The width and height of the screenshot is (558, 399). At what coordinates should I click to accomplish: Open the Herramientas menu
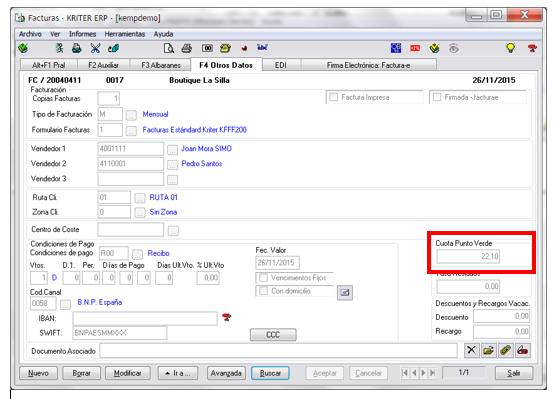pyautogui.click(x=125, y=34)
